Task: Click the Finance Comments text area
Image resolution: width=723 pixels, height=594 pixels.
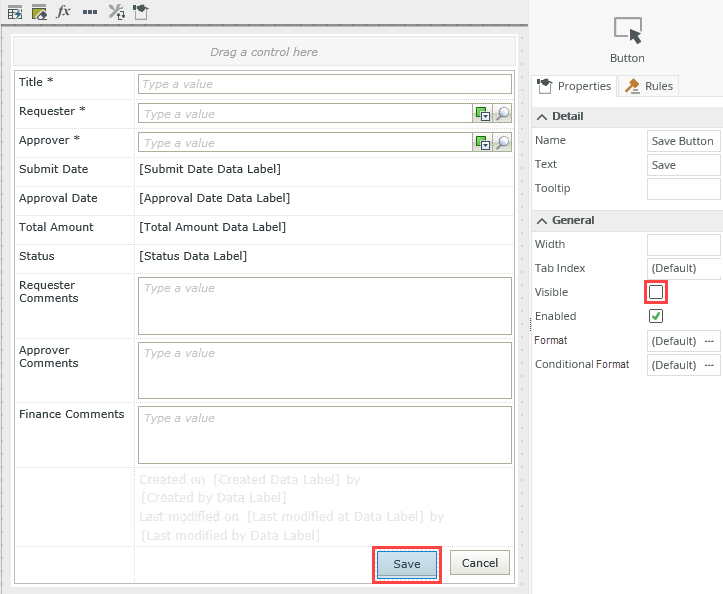Action: click(x=325, y=435)
